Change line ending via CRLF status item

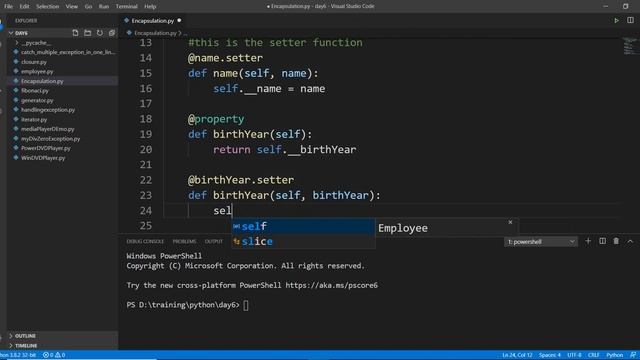[x=593, y=355]
